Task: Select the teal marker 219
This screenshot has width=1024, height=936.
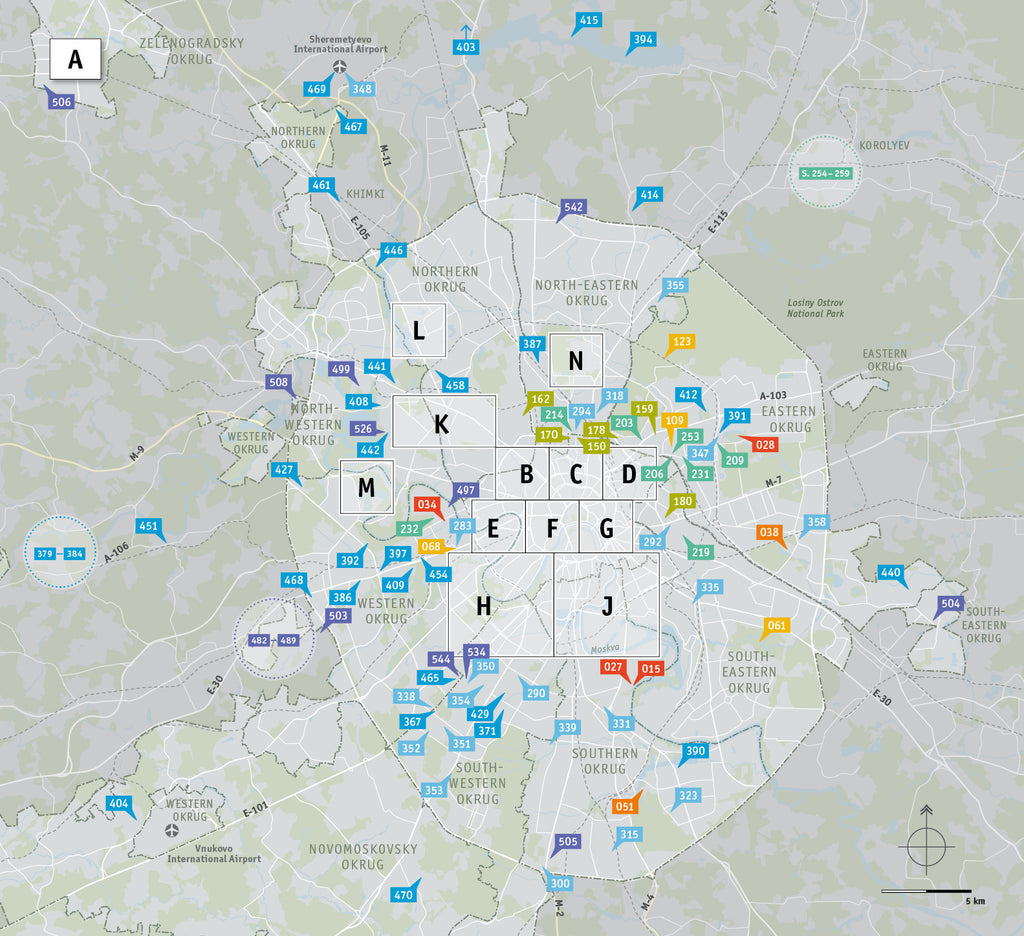Action: pyautogui.click(x=700, y=552)
